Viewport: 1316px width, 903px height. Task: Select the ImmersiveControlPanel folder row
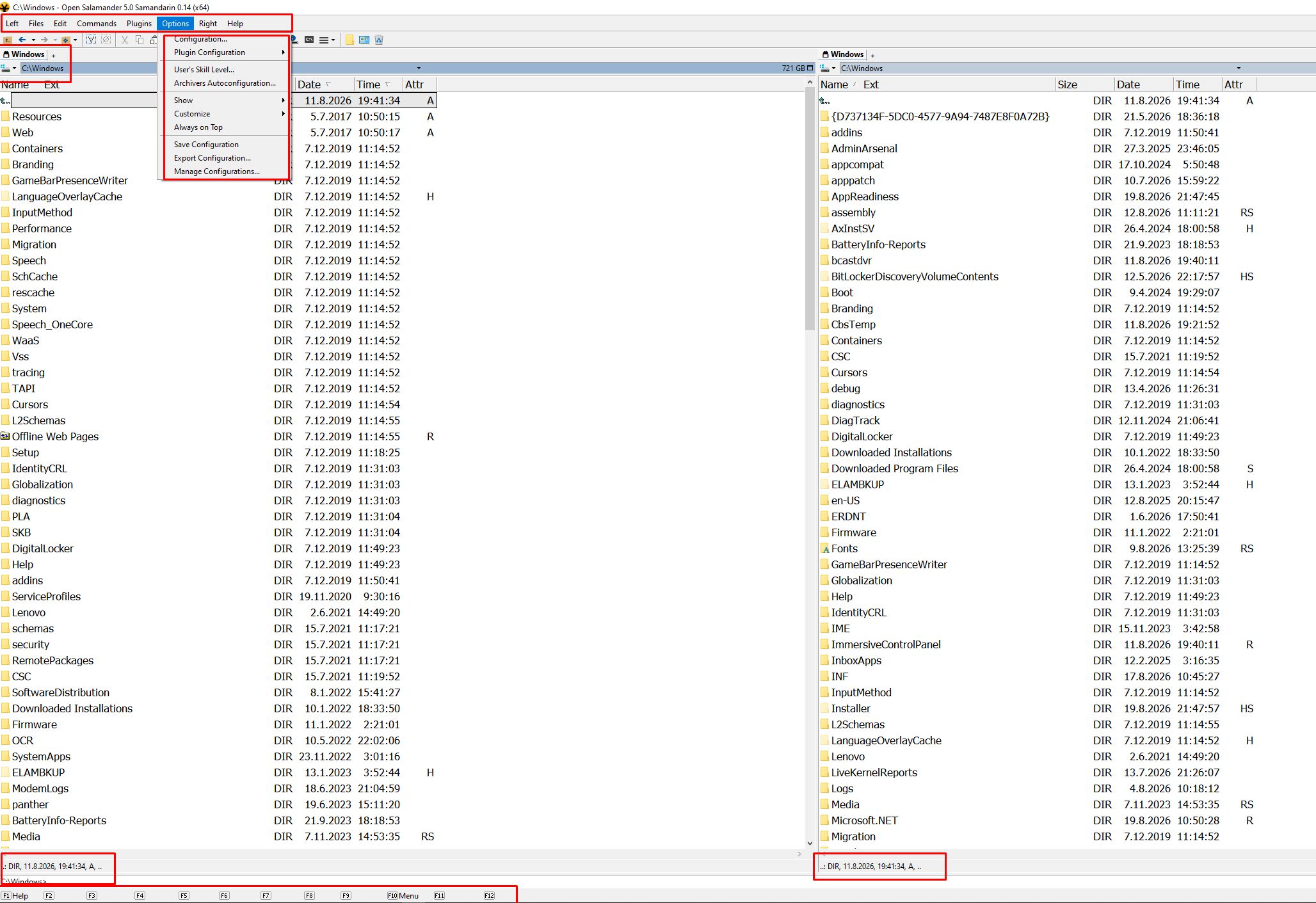pos(1036,644)
